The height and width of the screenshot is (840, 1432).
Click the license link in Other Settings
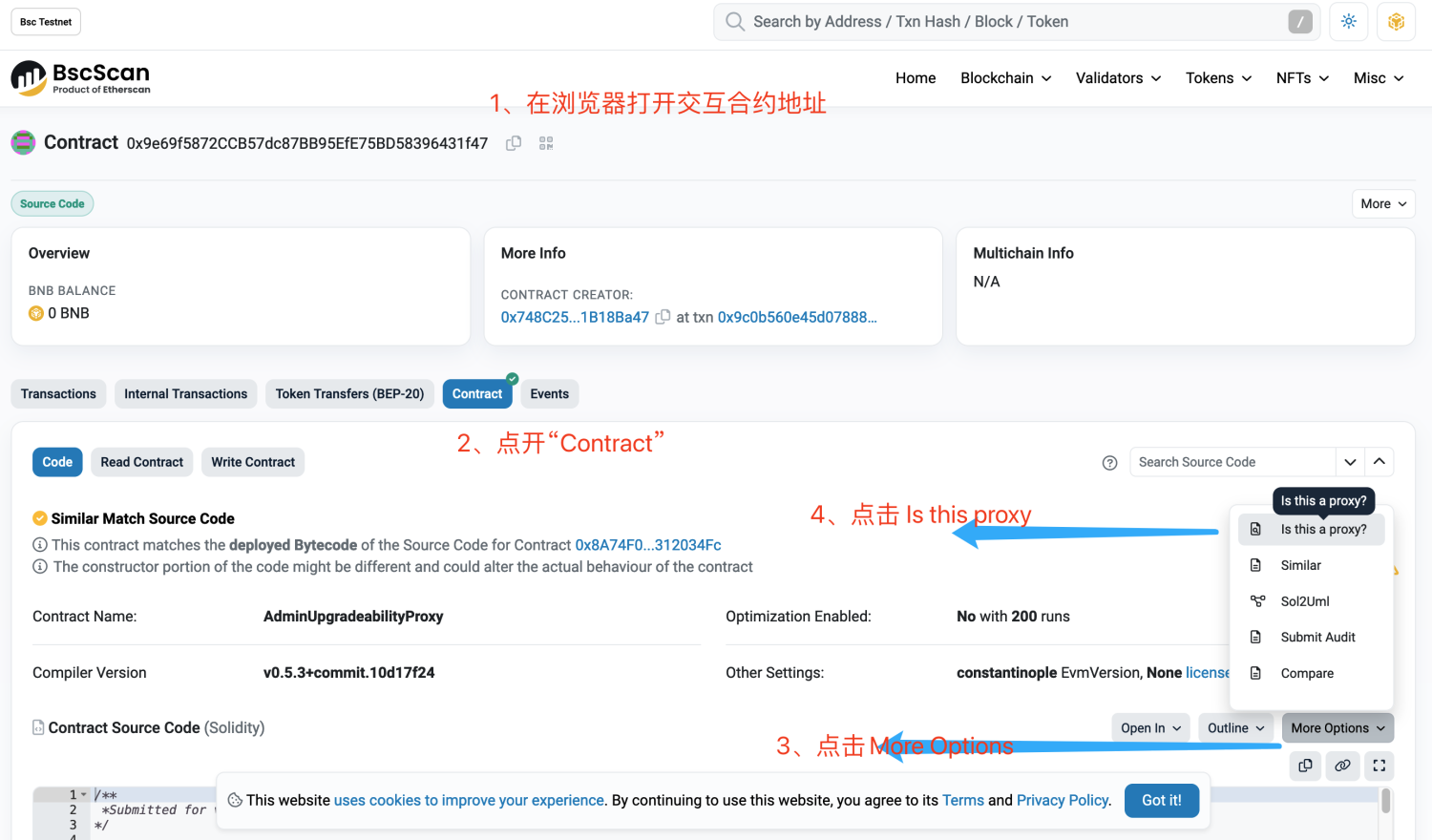click(1208, 673)
